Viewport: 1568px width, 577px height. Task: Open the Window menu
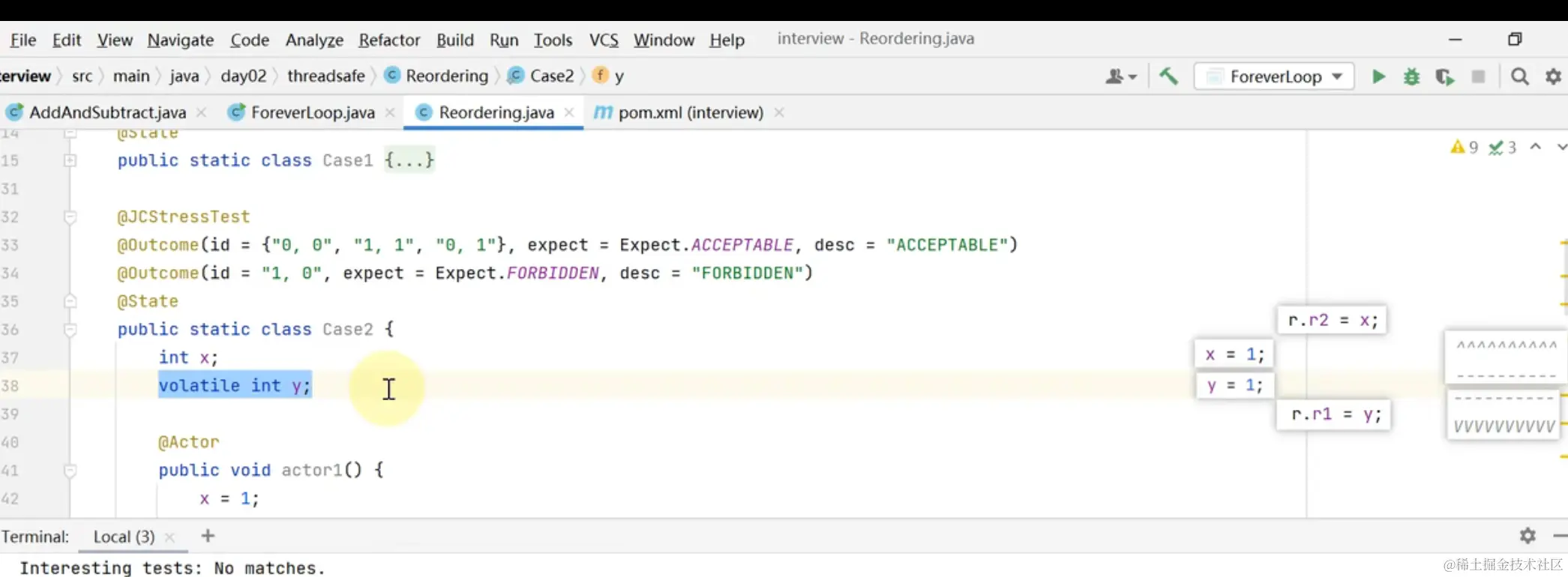(664, 40)
